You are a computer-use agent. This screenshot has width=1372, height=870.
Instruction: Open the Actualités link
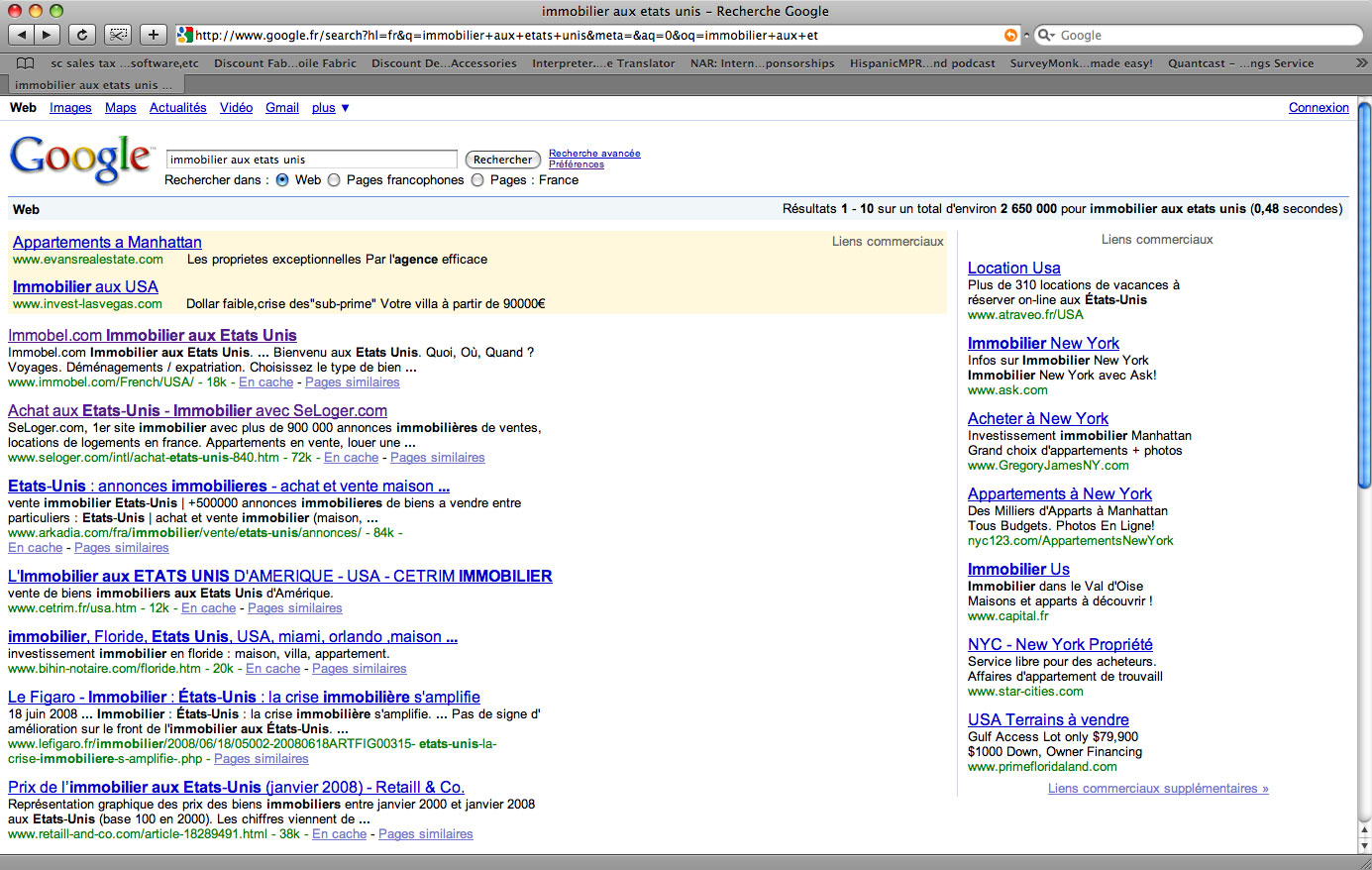[x=178, y=108]
